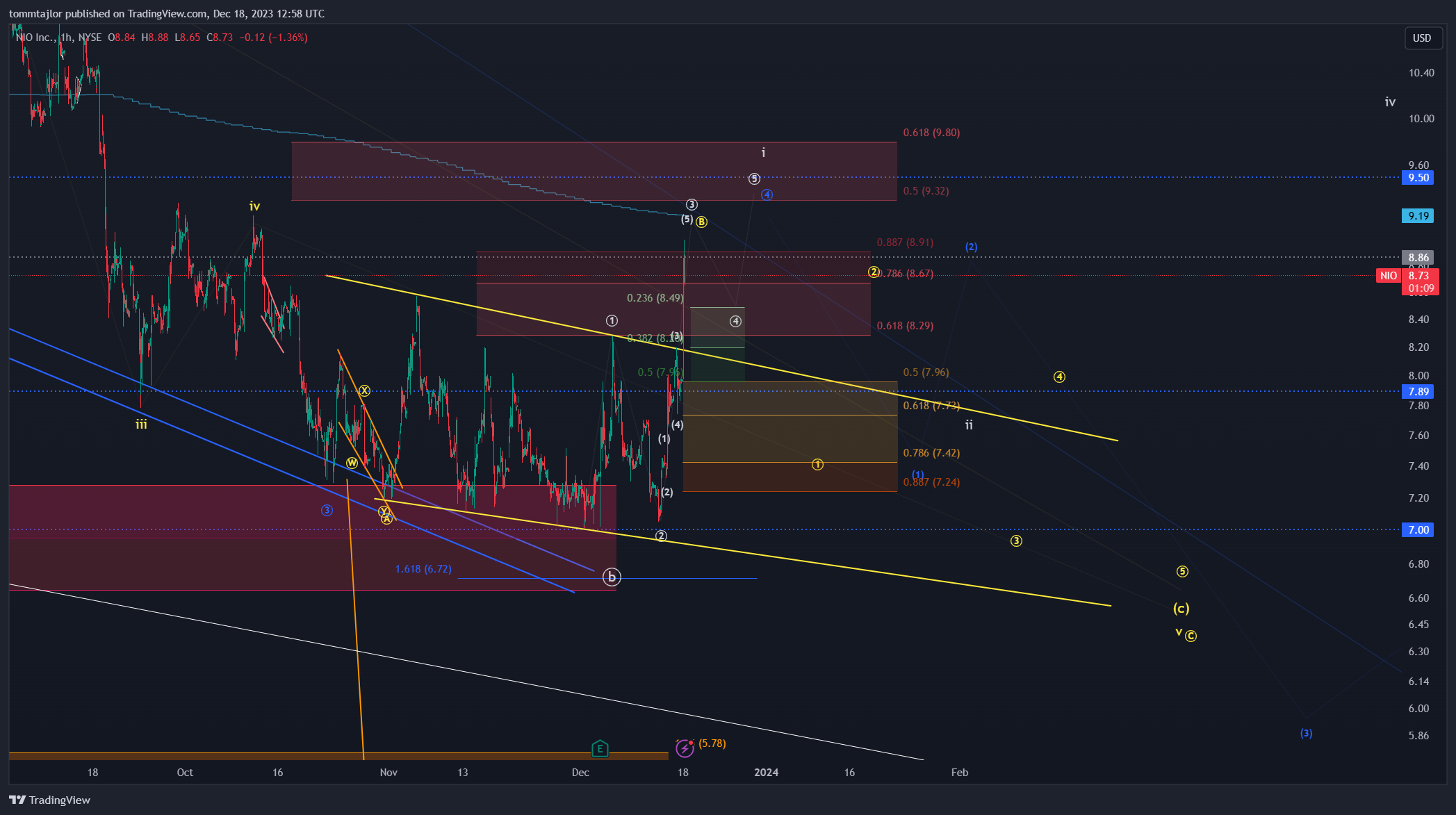Click the 'Dec' date on the time axis
1456x815 pixels.
point(580,772)
